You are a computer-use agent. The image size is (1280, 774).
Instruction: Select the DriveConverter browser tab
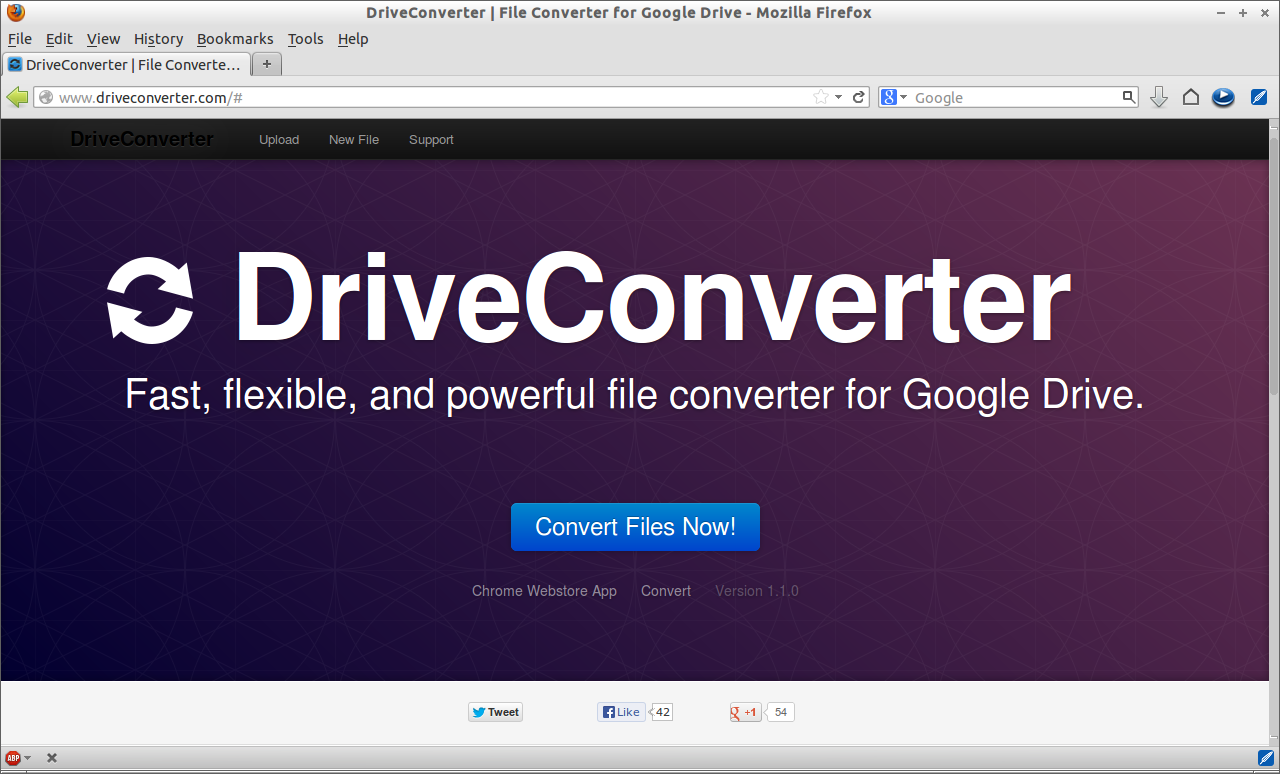tap(126, 64)
